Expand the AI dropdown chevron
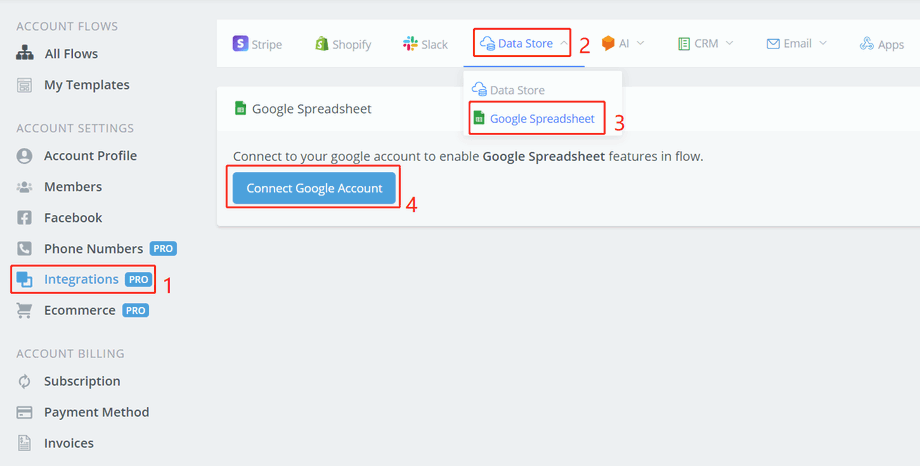 (x=640, y=43)
